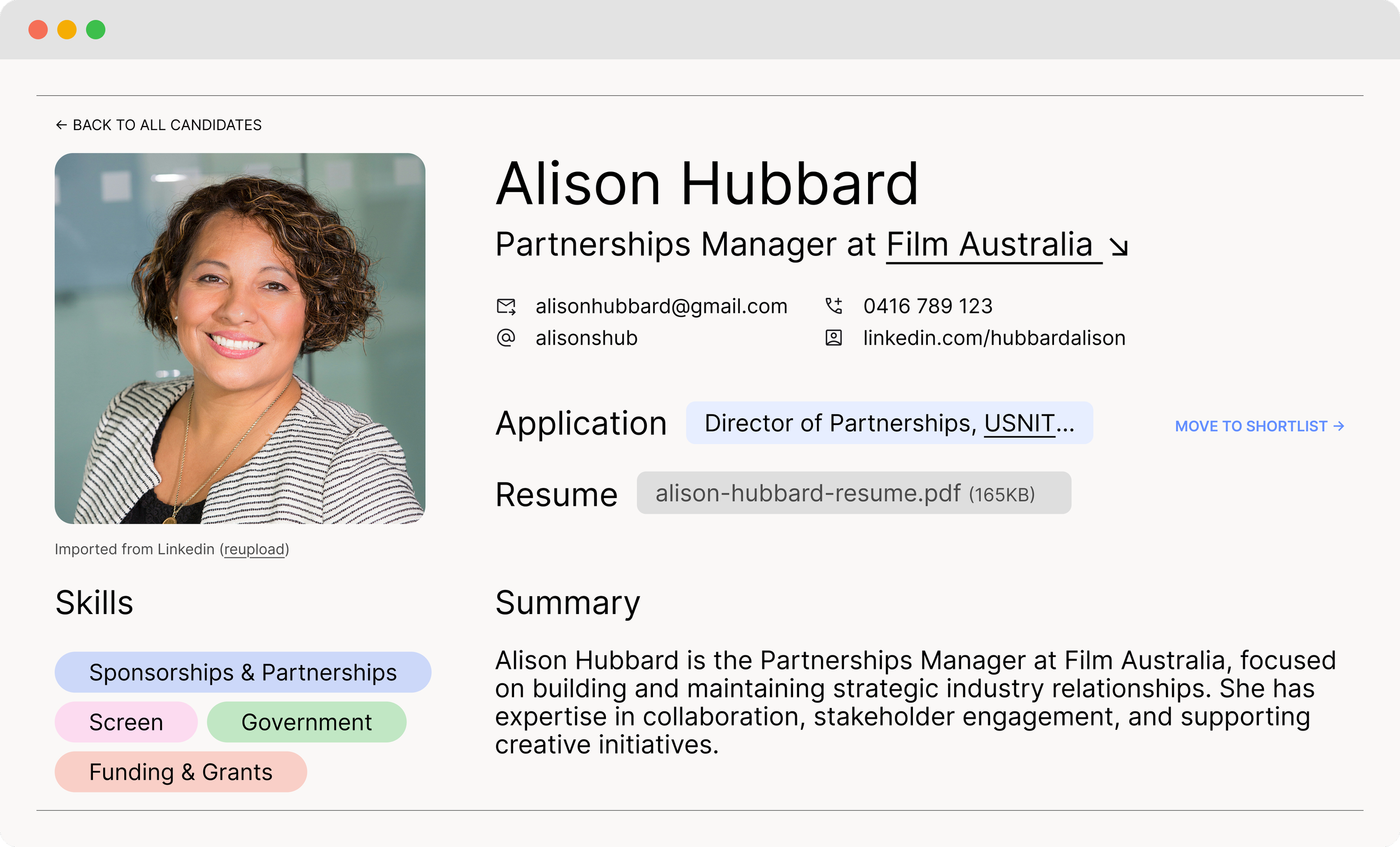Click the Resume label
Image resolution: width=1400 pixels, height=847 pixels.
coord(556,494)
